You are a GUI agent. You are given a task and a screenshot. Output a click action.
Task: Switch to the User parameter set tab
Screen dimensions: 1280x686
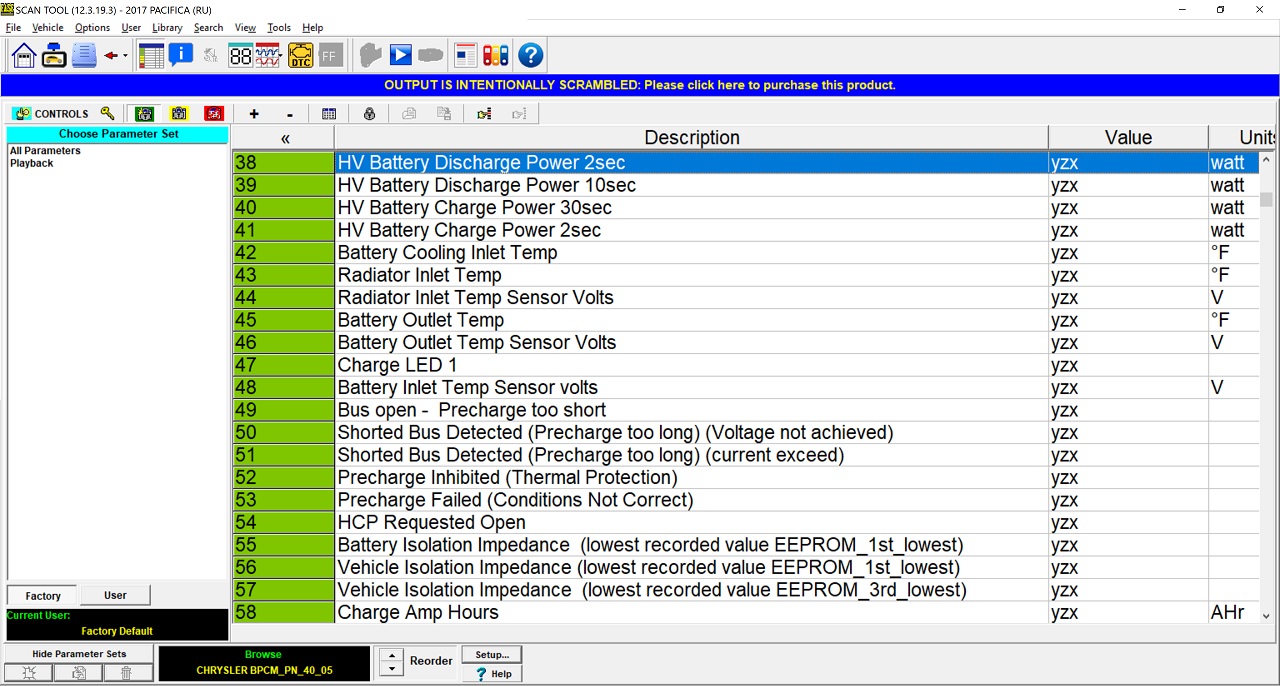(115, 594)
